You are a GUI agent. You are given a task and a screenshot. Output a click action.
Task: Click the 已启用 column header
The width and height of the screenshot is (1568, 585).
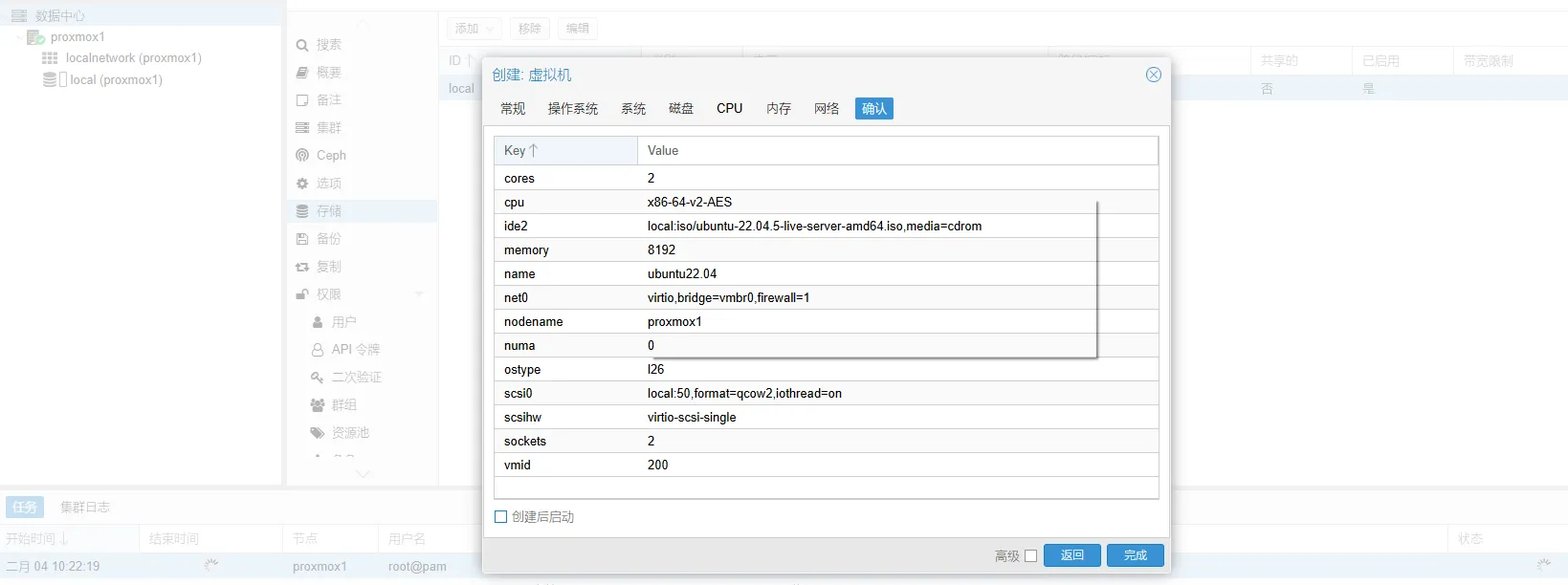[1402, 61]
